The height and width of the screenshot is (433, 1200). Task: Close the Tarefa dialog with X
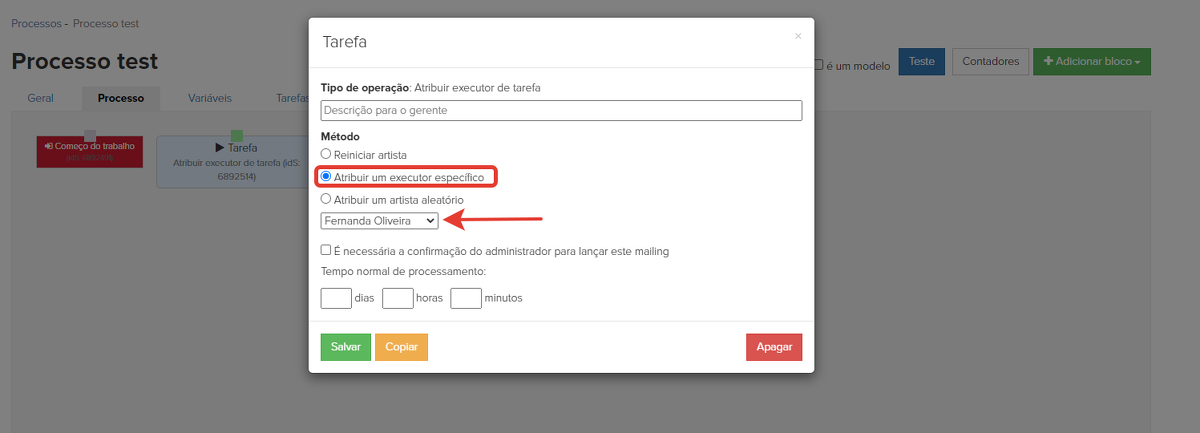pyautogui.click(x=797, y=36)
